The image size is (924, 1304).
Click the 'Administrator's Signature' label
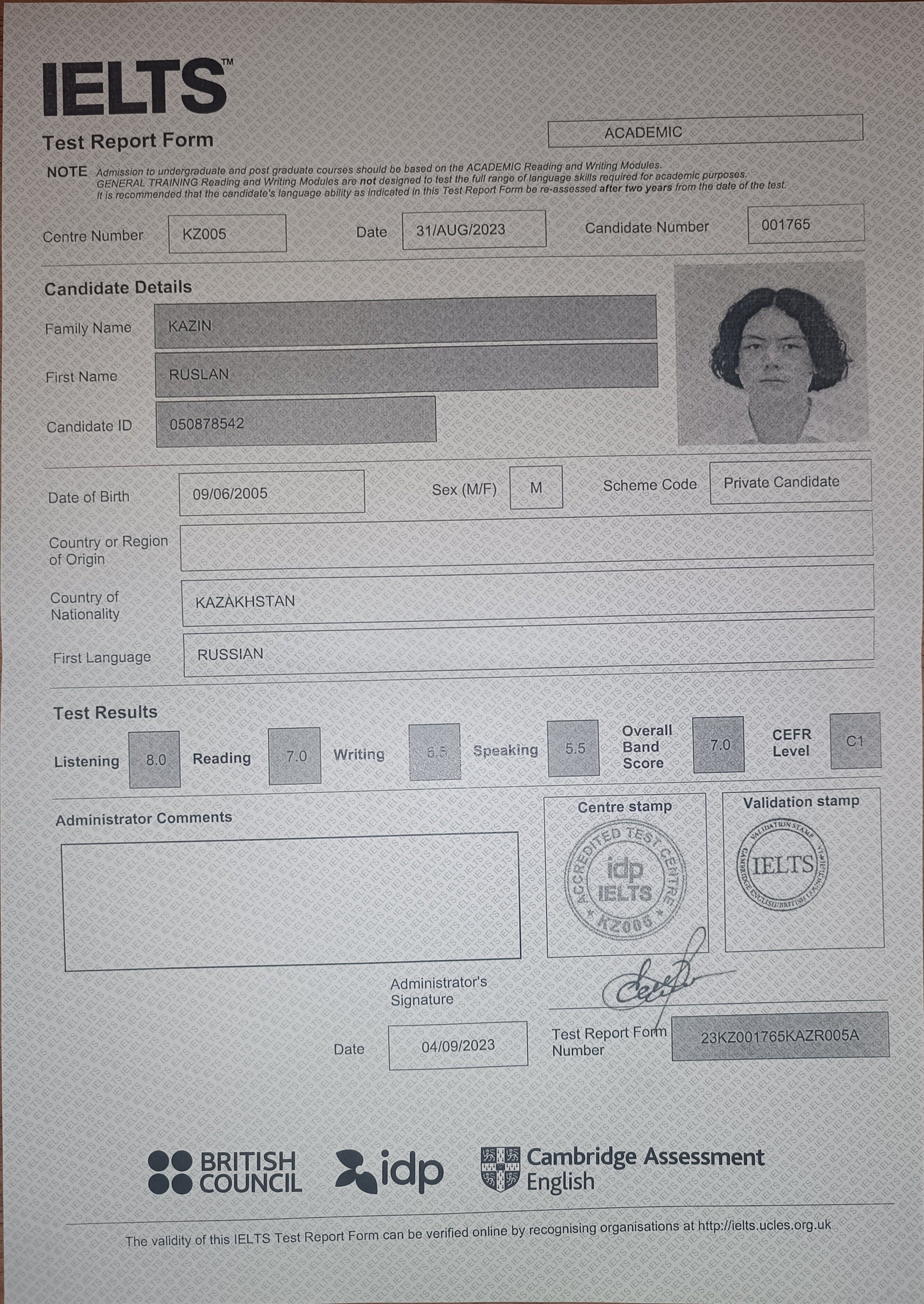click(x=439, y=991)
